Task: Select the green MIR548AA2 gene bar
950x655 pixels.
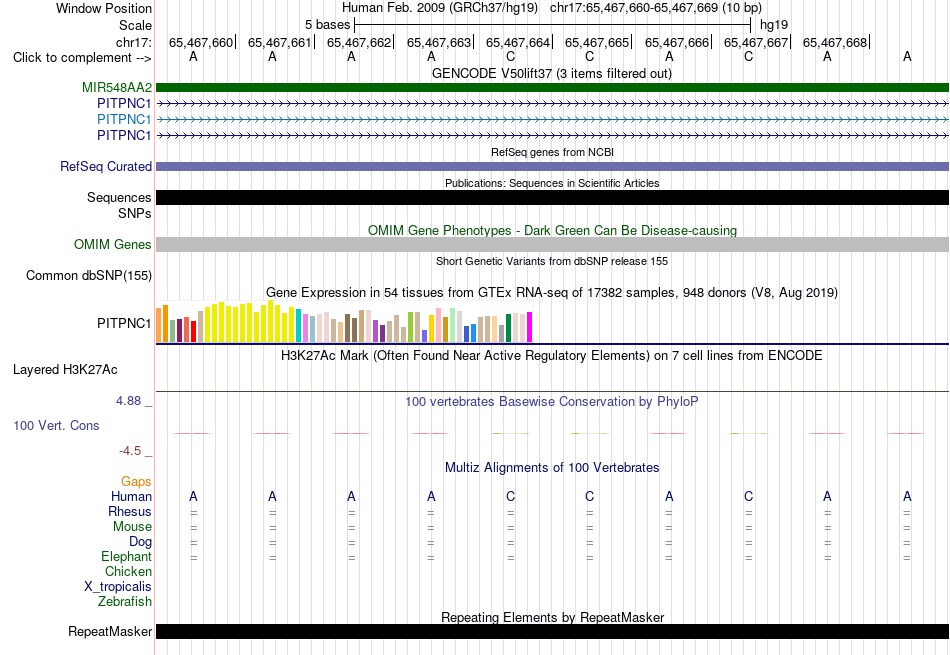Action: click(552, 88)
